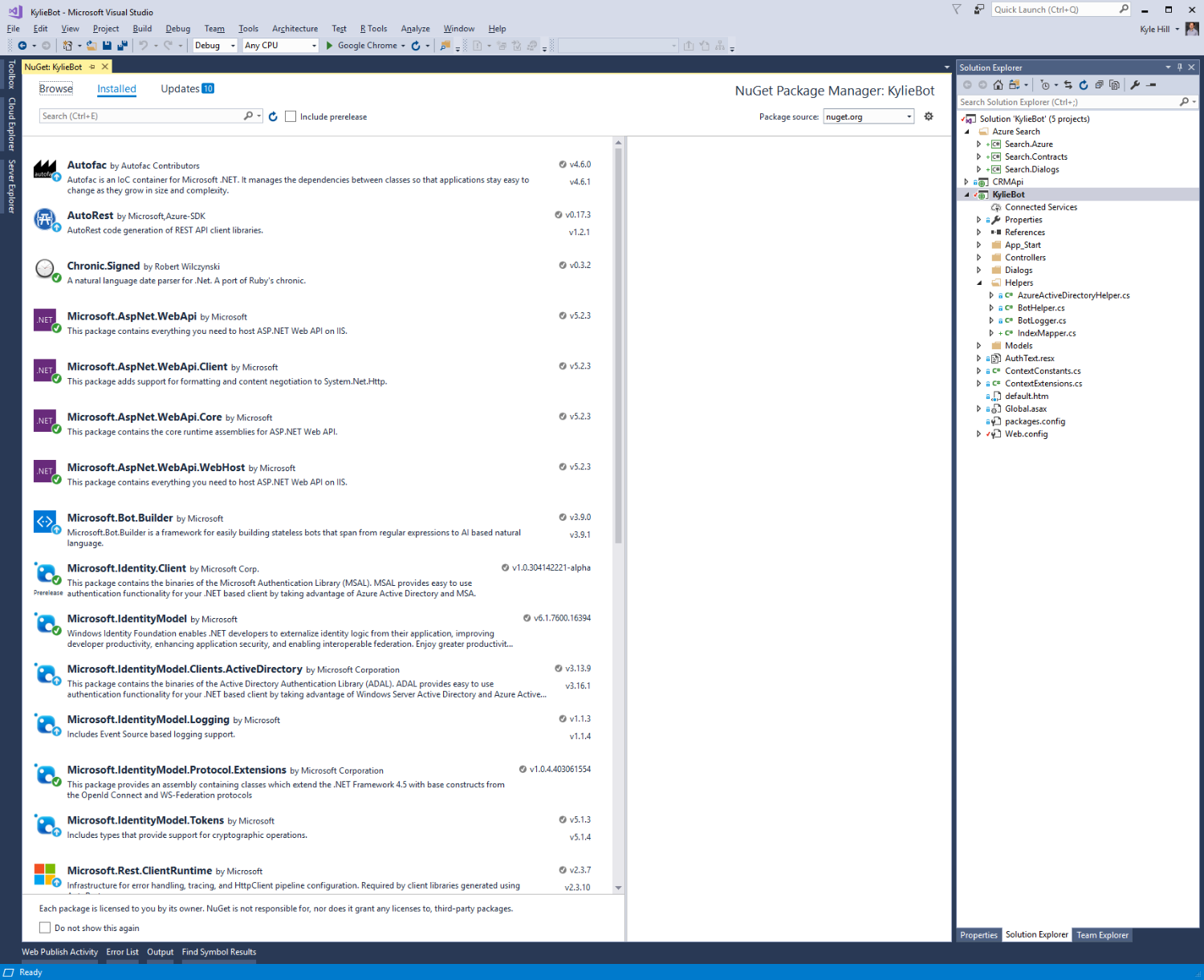Collapse the Azure Search folder

967,132
